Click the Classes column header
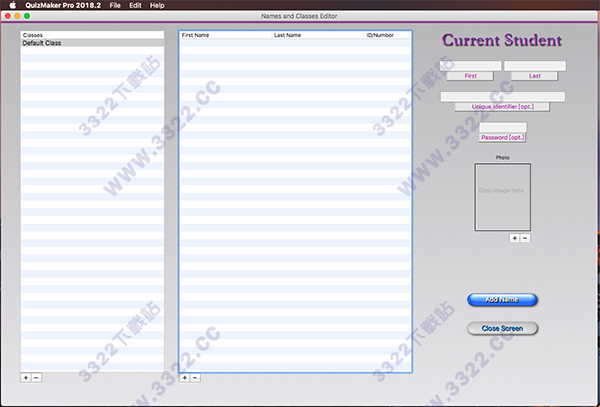The width and height of the screenshot is (600, 407). pyautogui.click(x=92, y=35)
